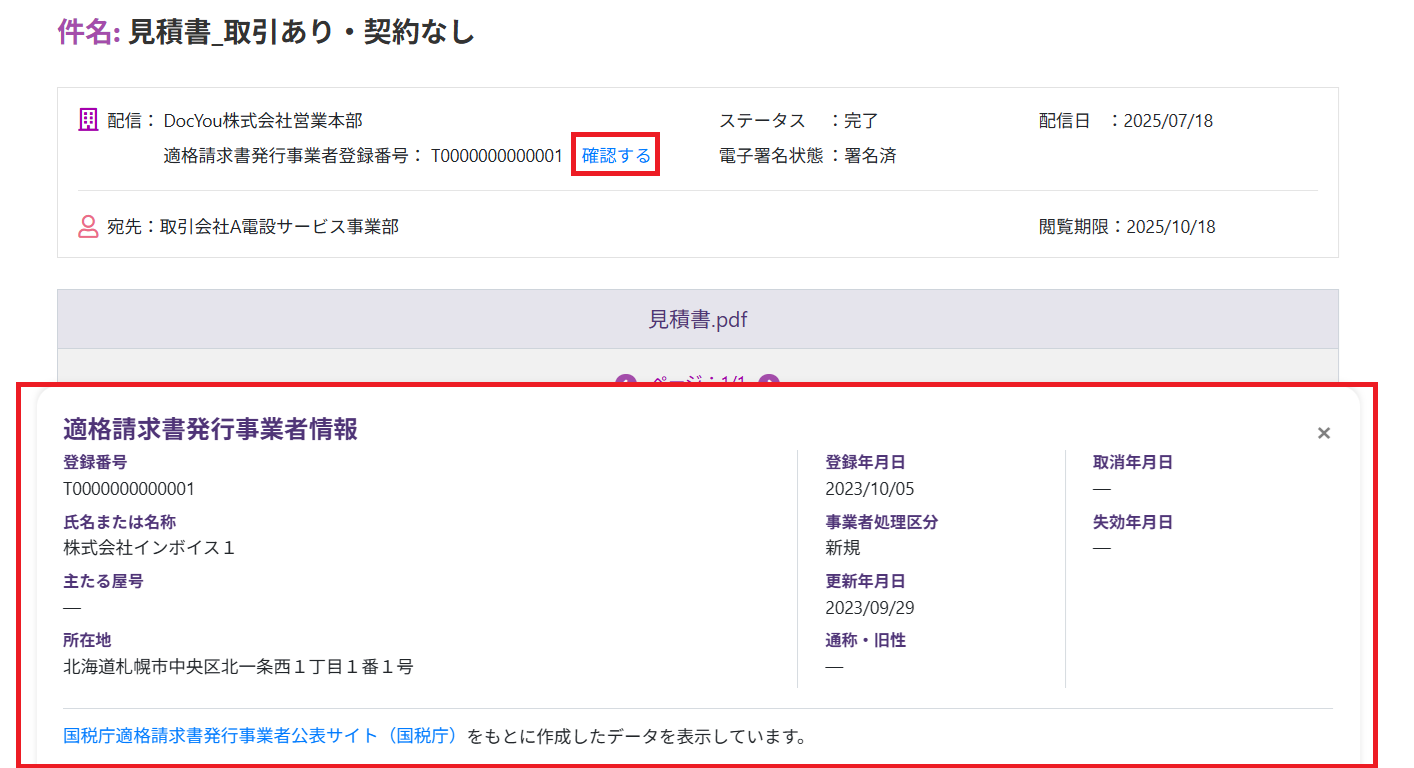Click the 件名 title 見積書_取引あり・契約なし
1414x768 pixels.
pyautogui.click(x=301, y=32)
